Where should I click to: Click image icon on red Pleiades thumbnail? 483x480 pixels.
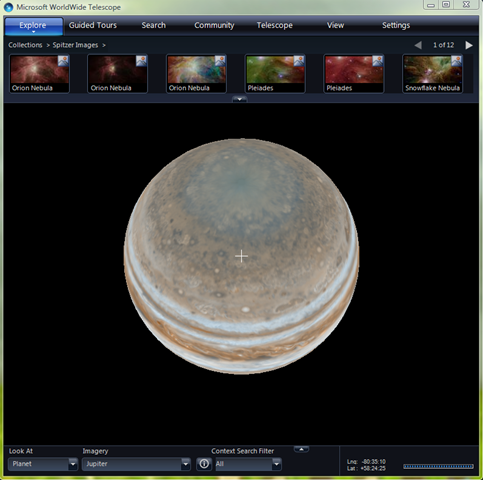coord(378,61)
